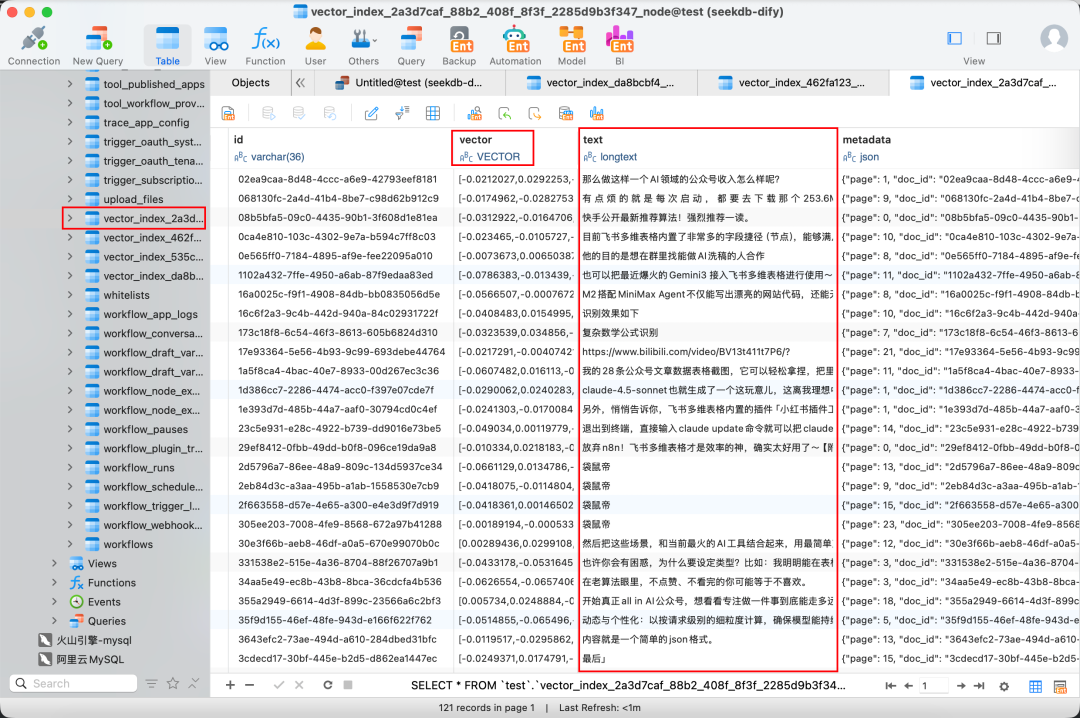Screen dimensions: 1080x718
Task: Toggle the left sidebar pane view
Action: tap(955, 38)
